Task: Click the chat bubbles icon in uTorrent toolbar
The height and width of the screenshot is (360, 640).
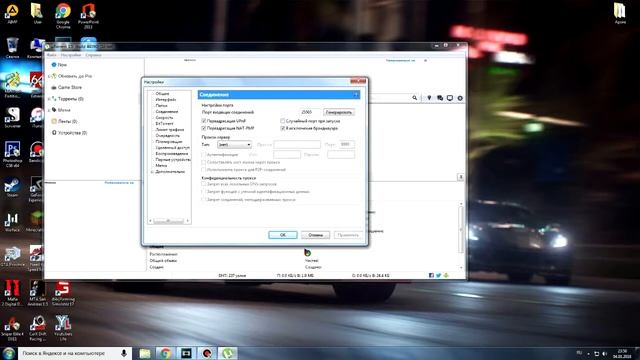Action: pyautogui.click(x=440, y=98)
